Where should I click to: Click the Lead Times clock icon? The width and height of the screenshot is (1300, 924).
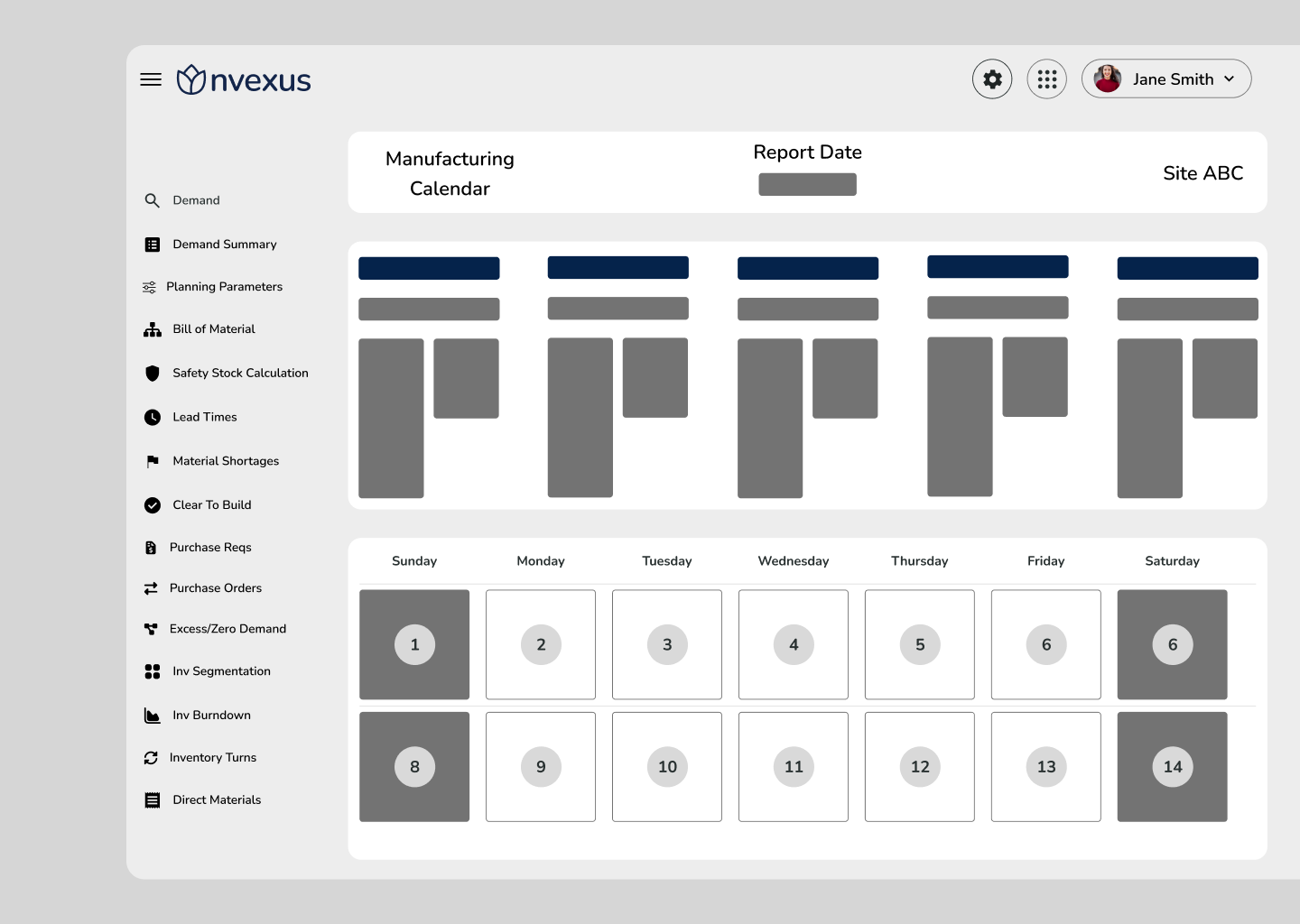click(153, 417)
